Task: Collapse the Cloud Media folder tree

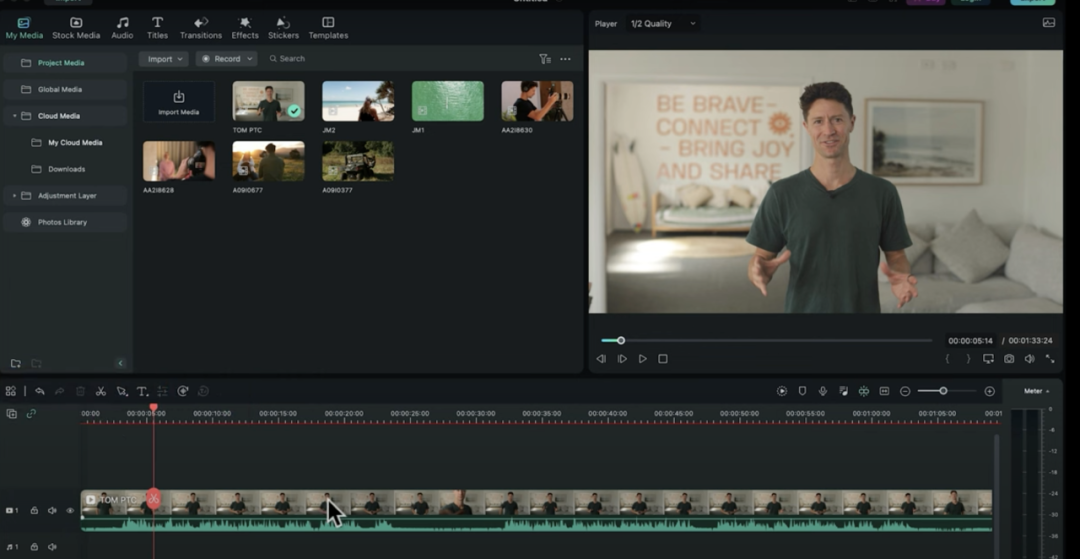Action: (14, 116)
